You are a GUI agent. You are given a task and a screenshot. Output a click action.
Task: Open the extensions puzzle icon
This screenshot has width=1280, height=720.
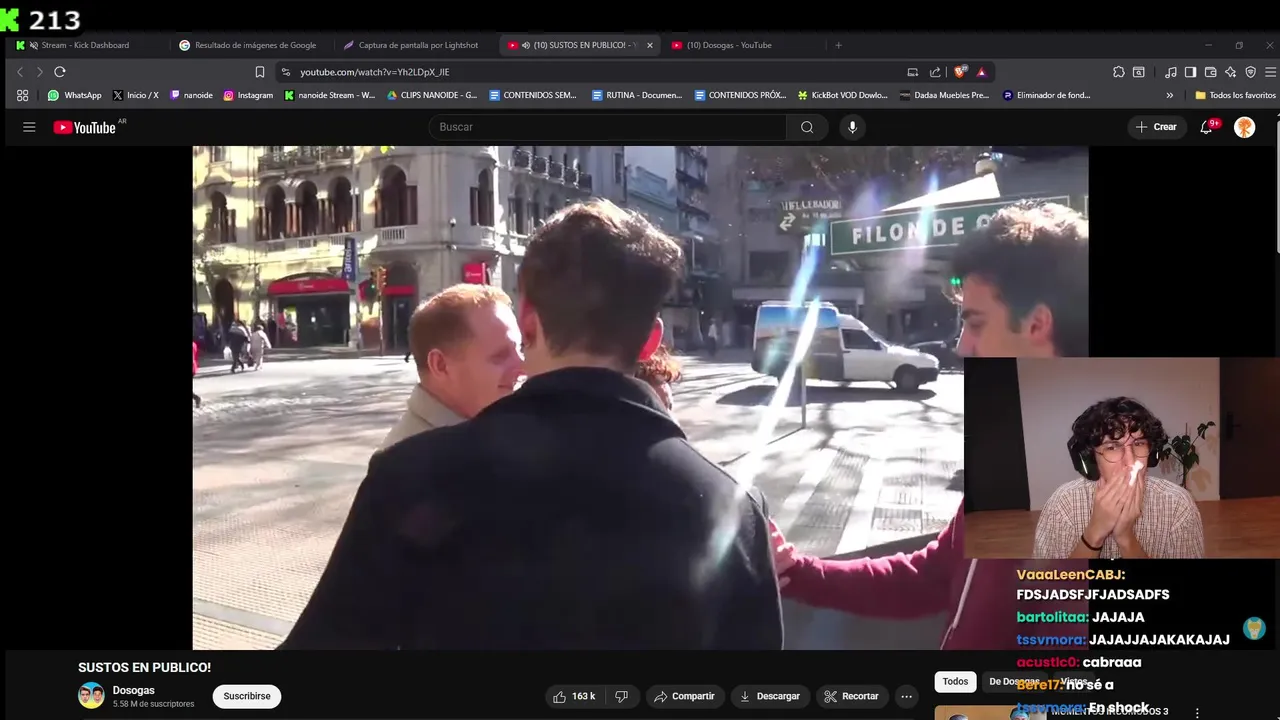tap(1119, 72)
